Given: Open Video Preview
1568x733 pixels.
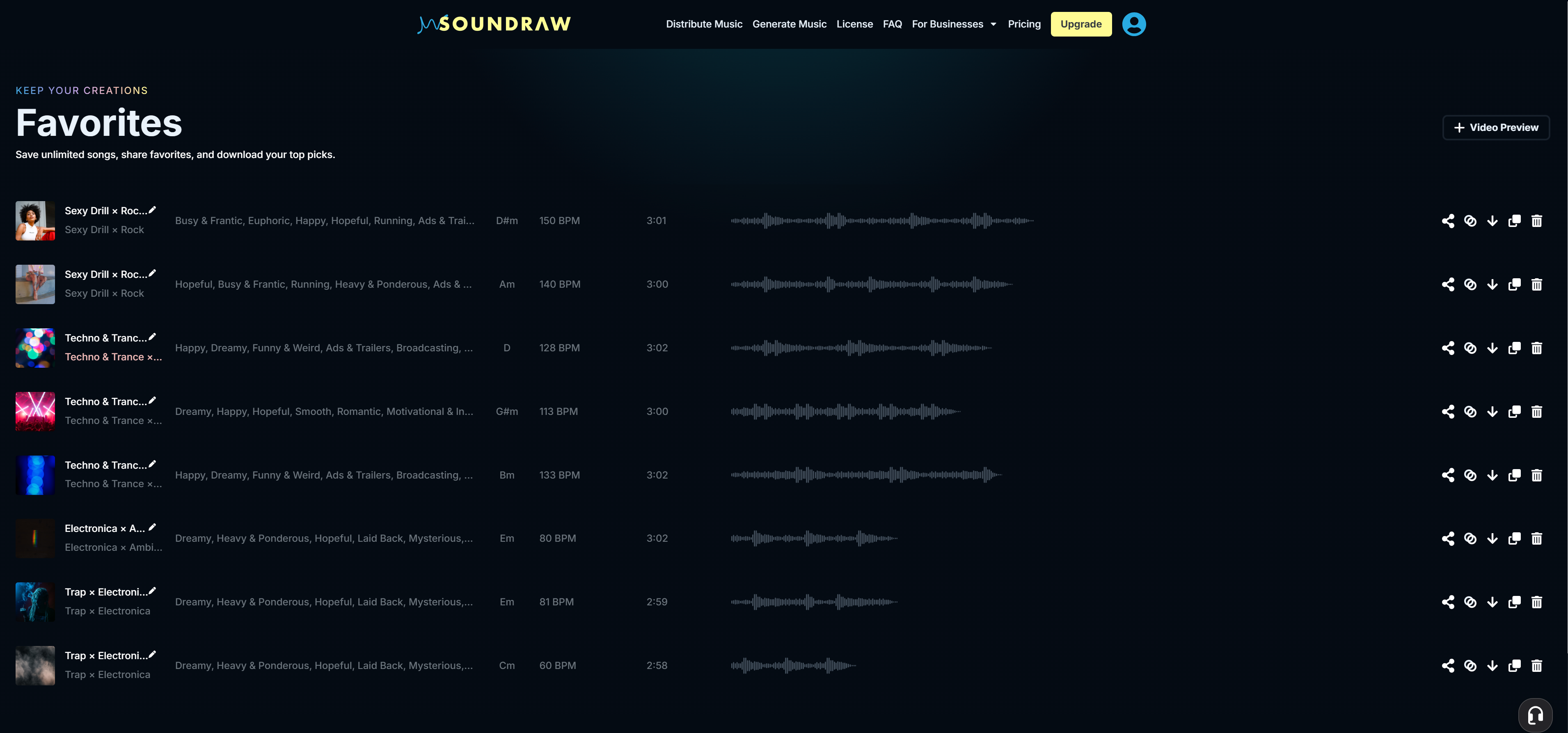Looking at the screenshot, I should (1496, 127).
